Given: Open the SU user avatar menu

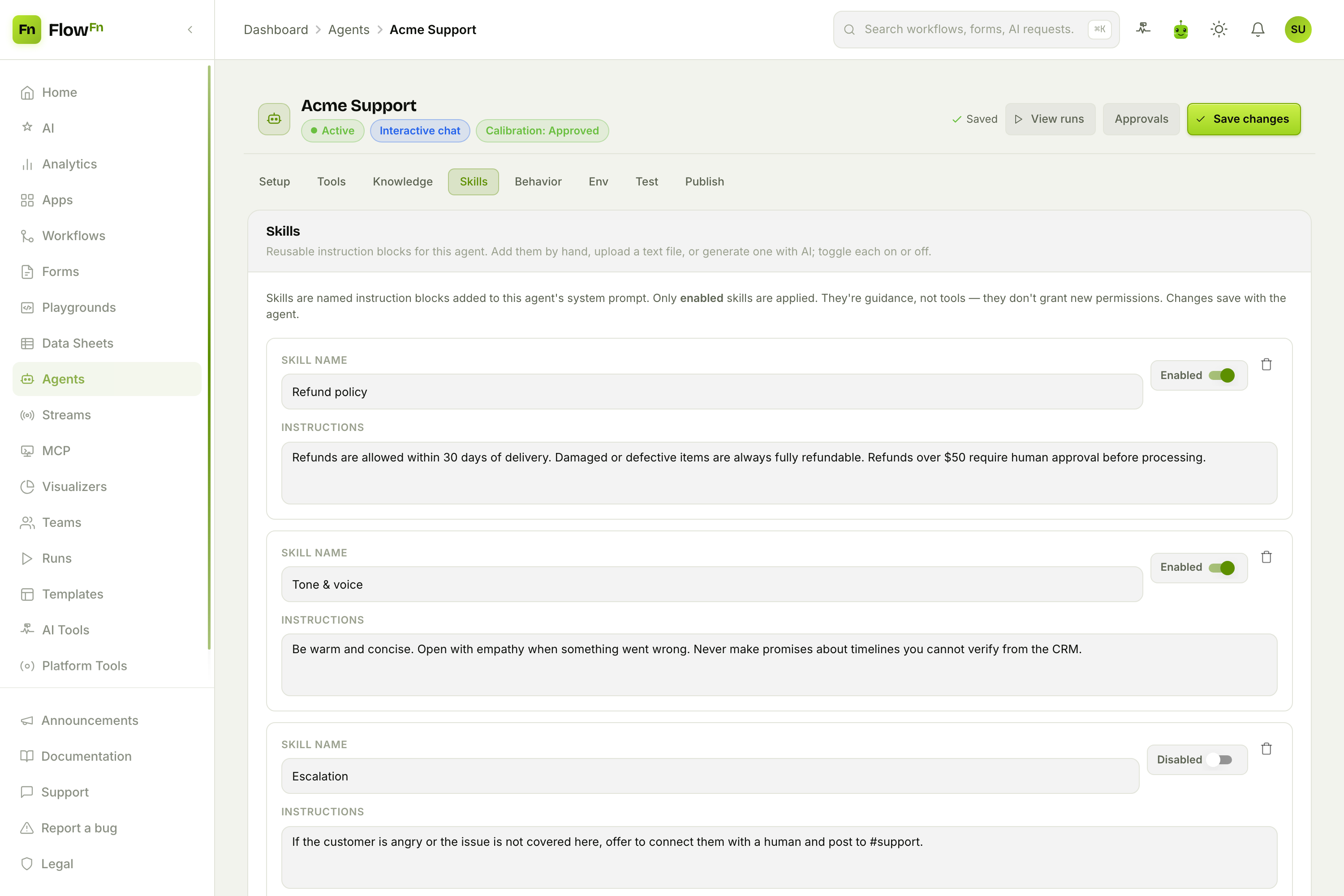Looking at the screenshot, I should click(1298, 29).
